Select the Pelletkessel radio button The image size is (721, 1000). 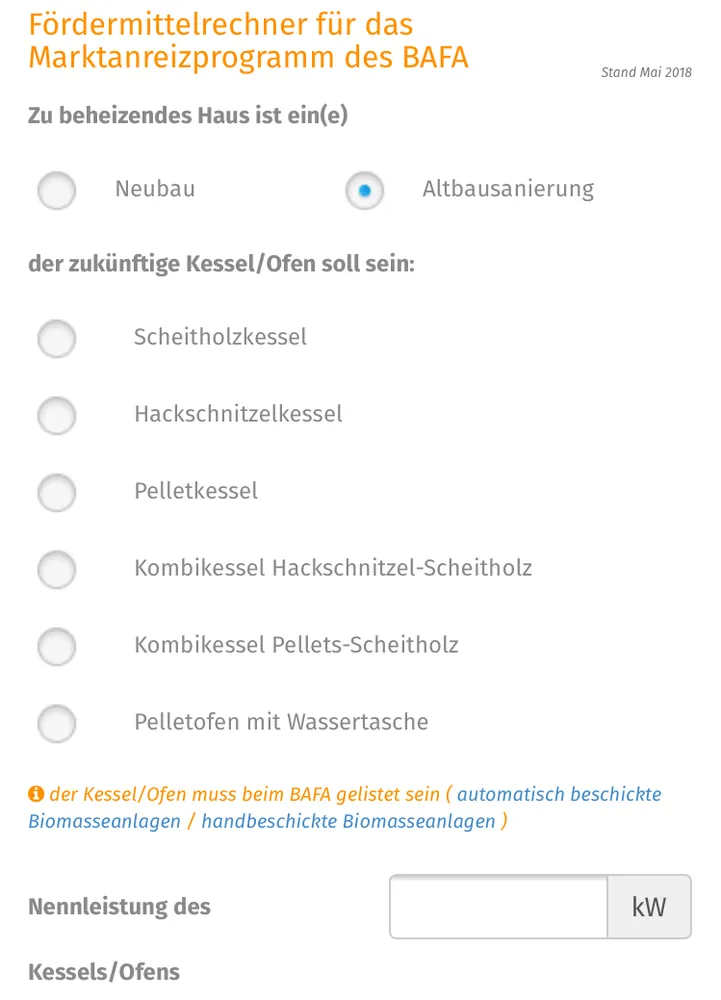click(x=57, y=492)
